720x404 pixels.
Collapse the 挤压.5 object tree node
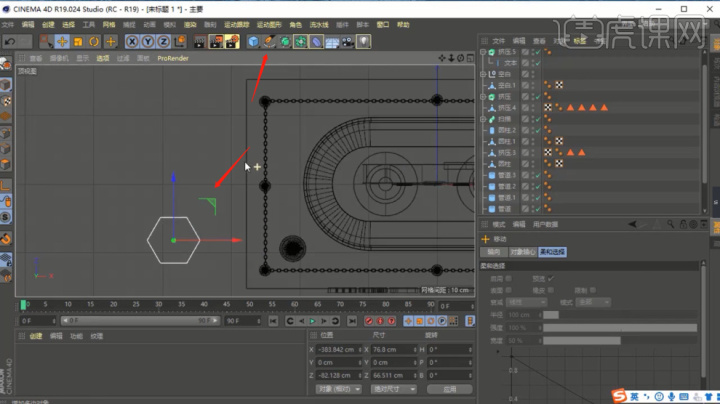coord(483,52)
